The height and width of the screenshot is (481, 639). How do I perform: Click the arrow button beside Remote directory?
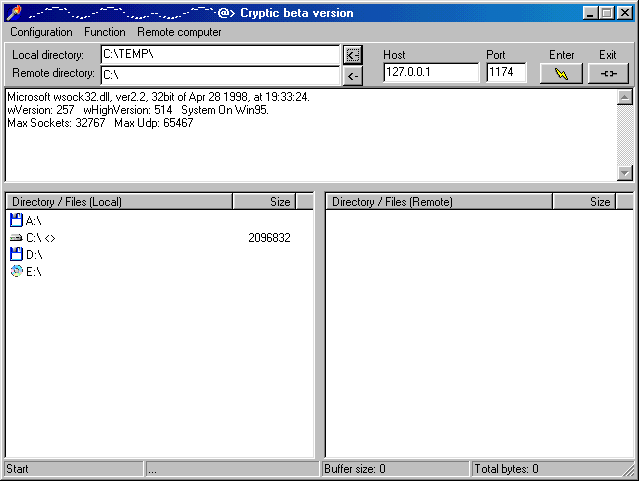tap(352, 76)
